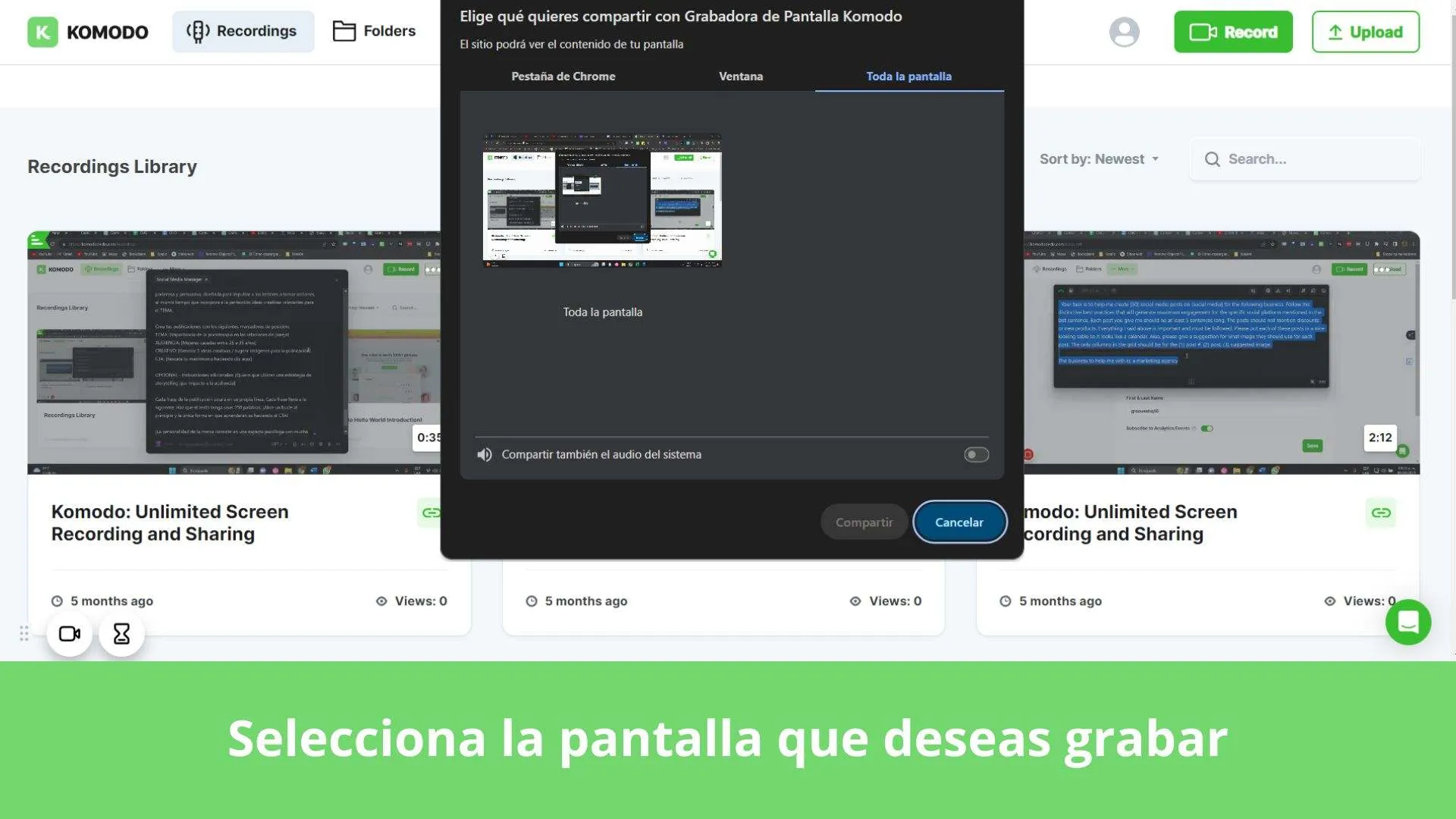Select Toda la pantalla tab

tap(908, 76)
